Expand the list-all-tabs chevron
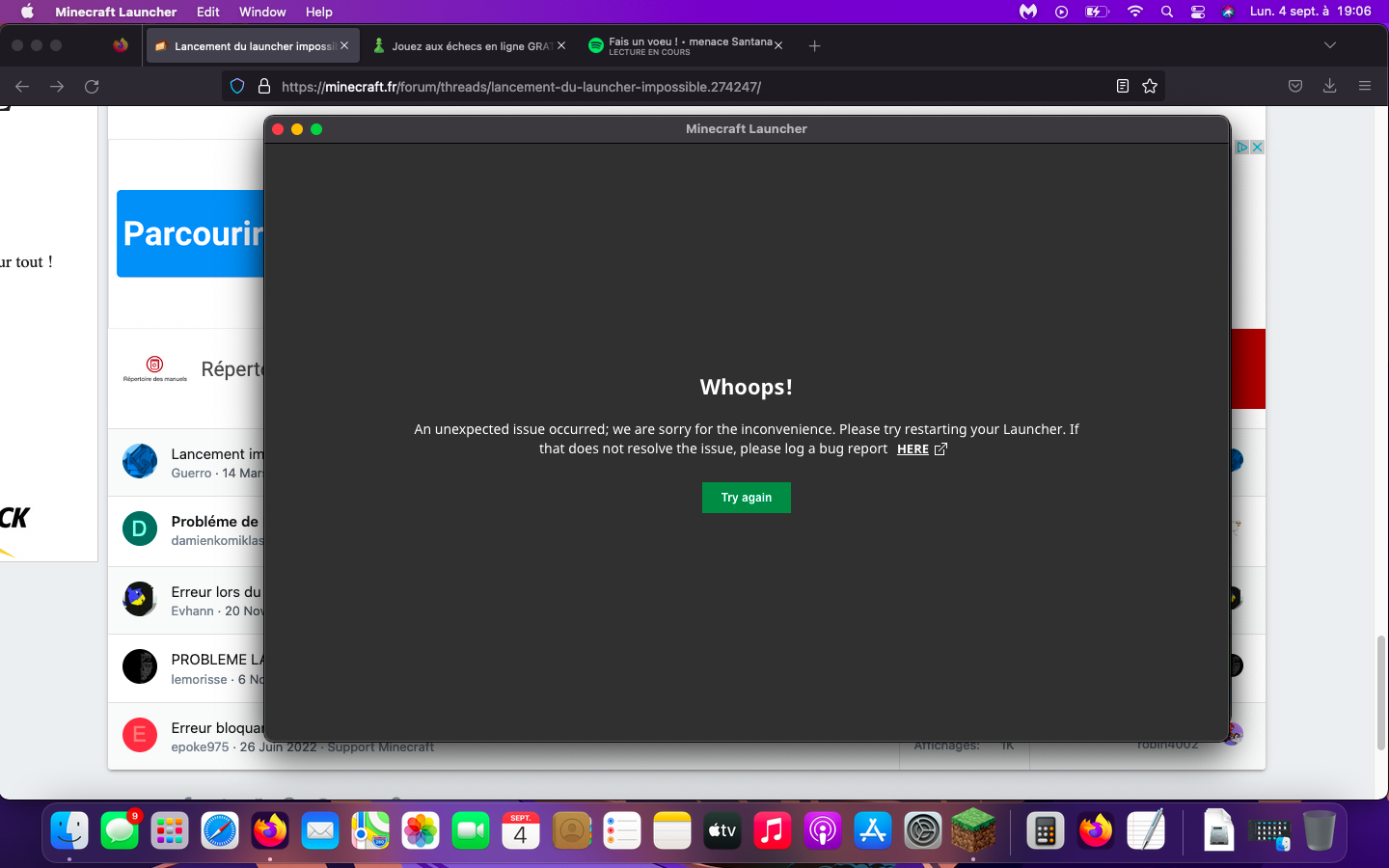 [1330, 45]
